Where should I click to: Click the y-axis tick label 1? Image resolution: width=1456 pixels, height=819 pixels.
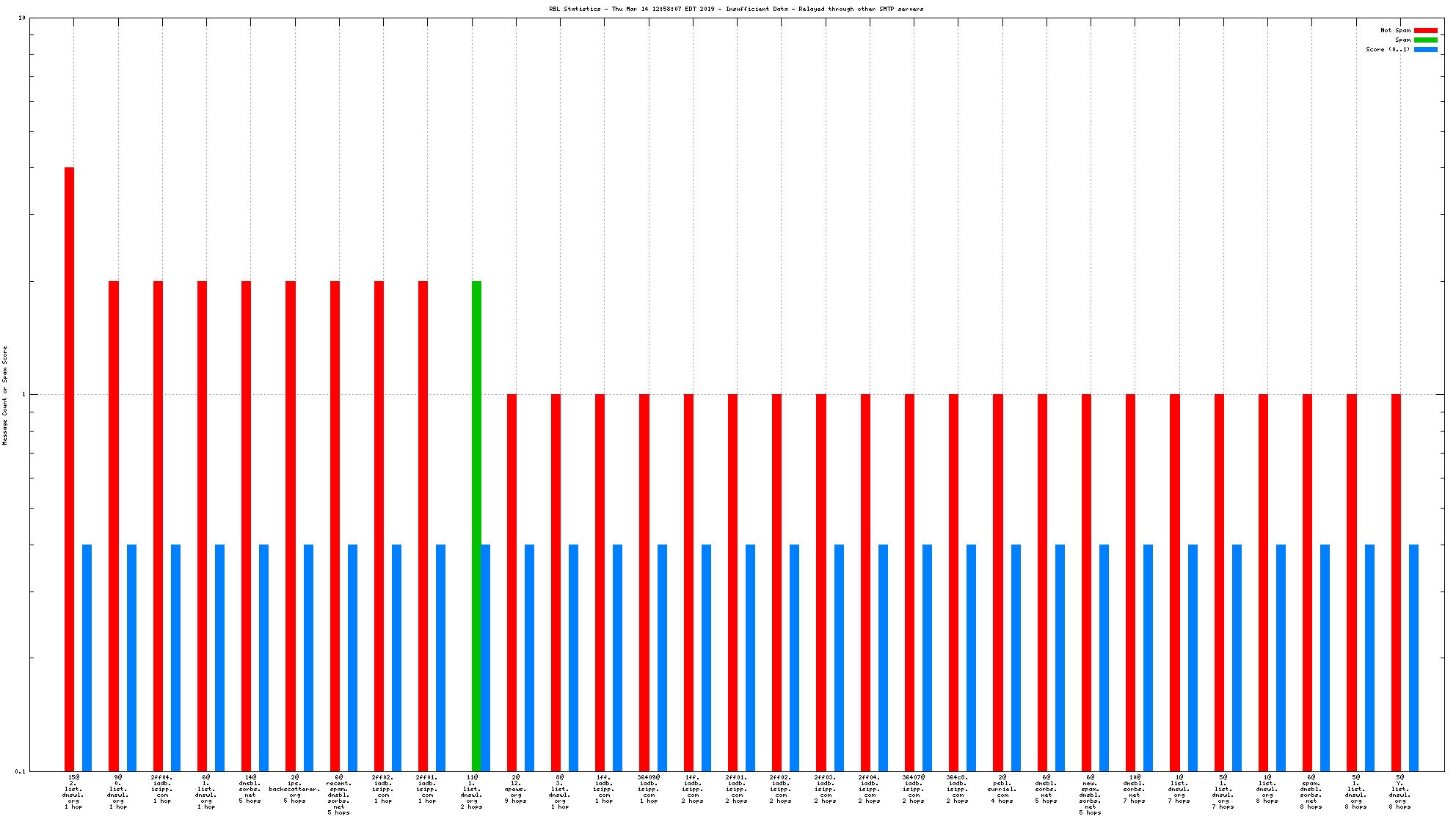point(23,395)
